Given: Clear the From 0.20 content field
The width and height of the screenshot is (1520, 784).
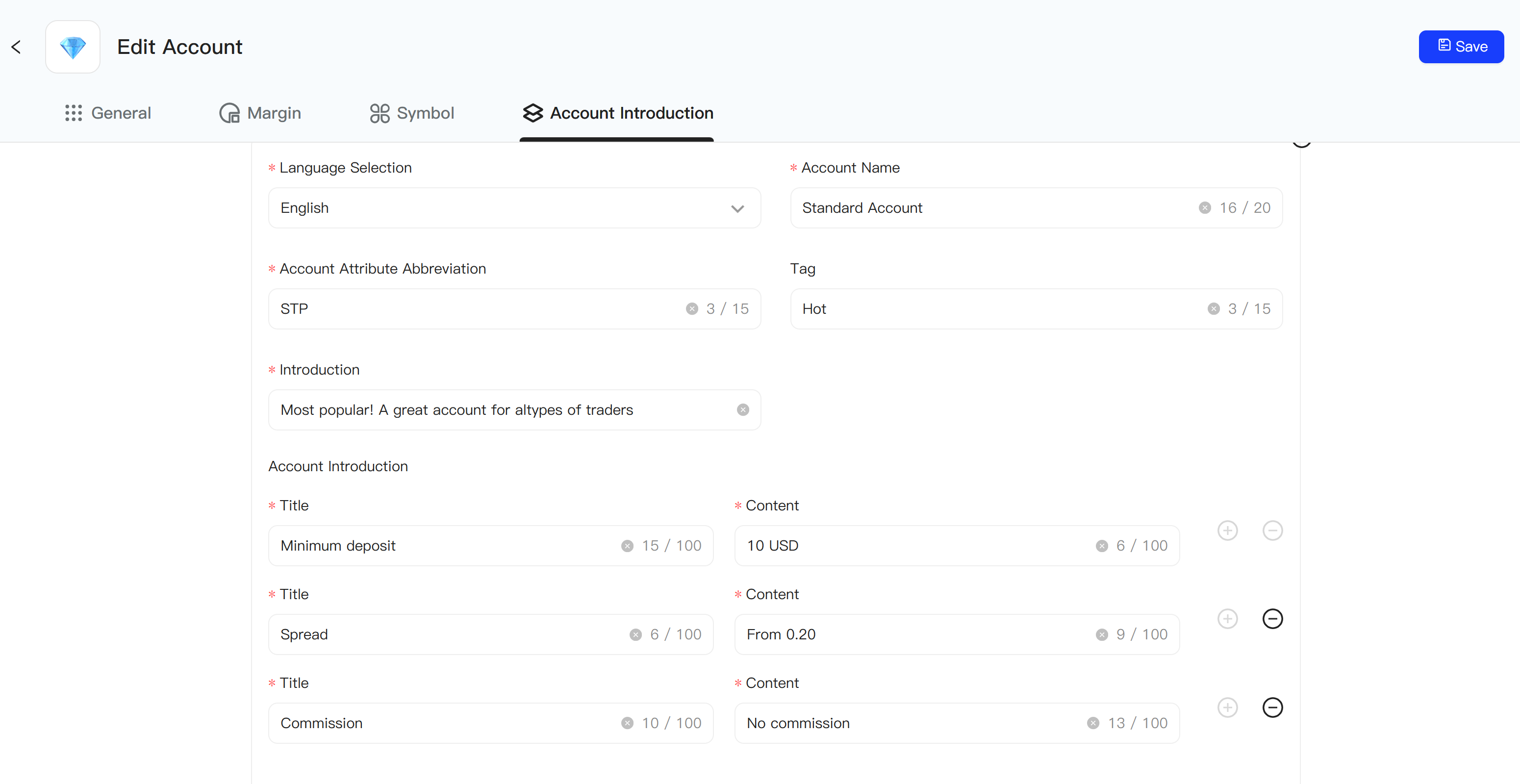Looking at the screenshot, I should tap(1102, 635).
